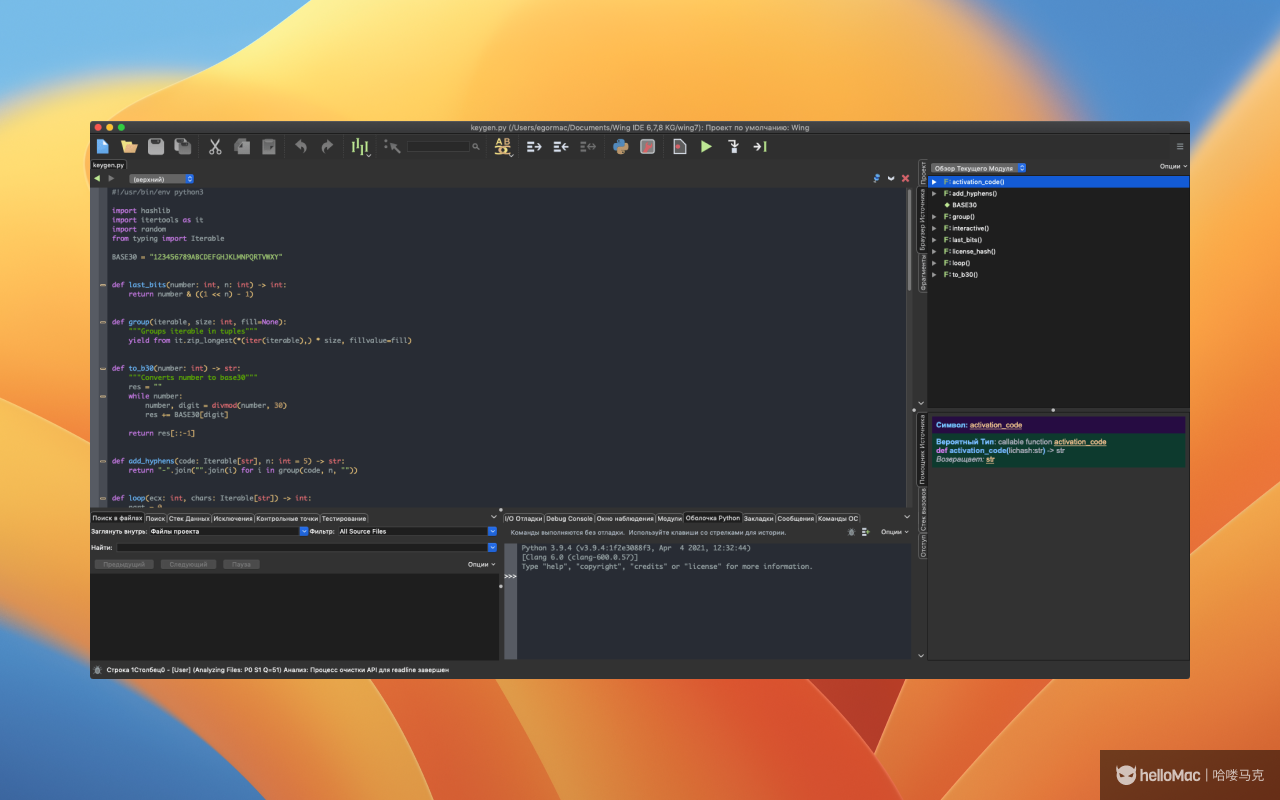Click the run-to-cursor arrow icon
This screenshot has height=800, width=1280.
760,146
